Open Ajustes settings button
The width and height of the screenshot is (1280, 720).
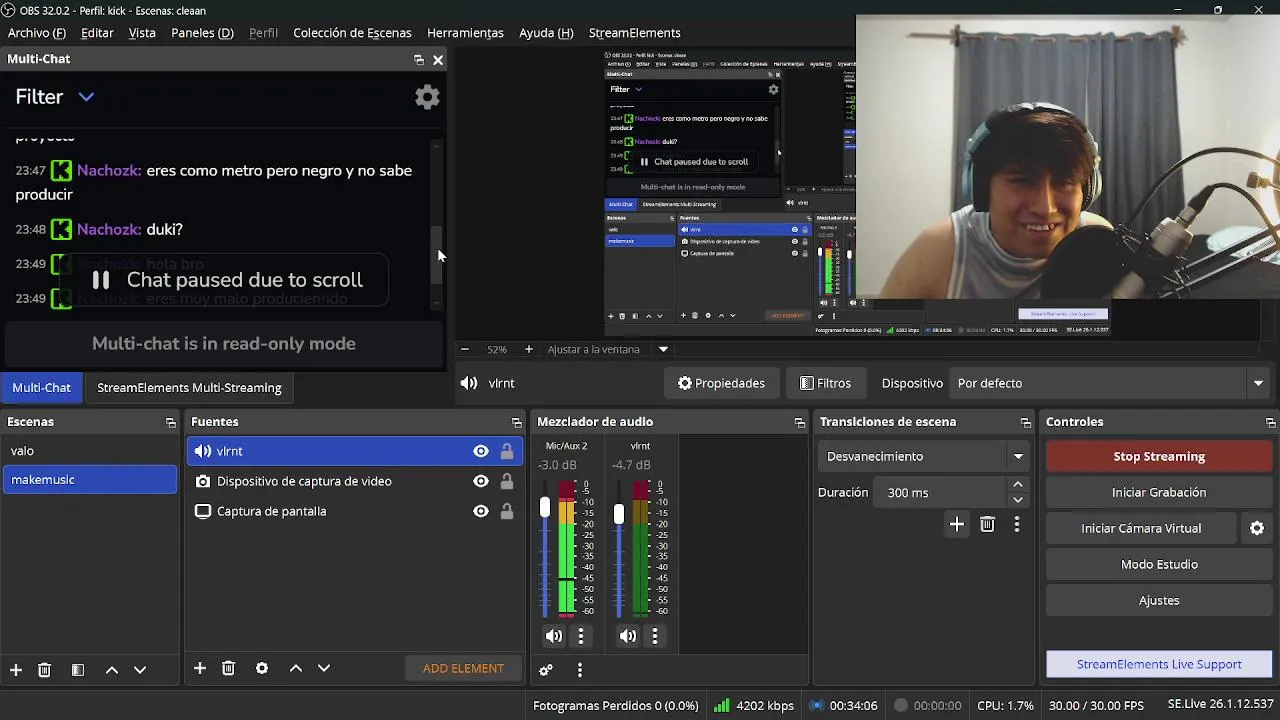coord(1159,600)
